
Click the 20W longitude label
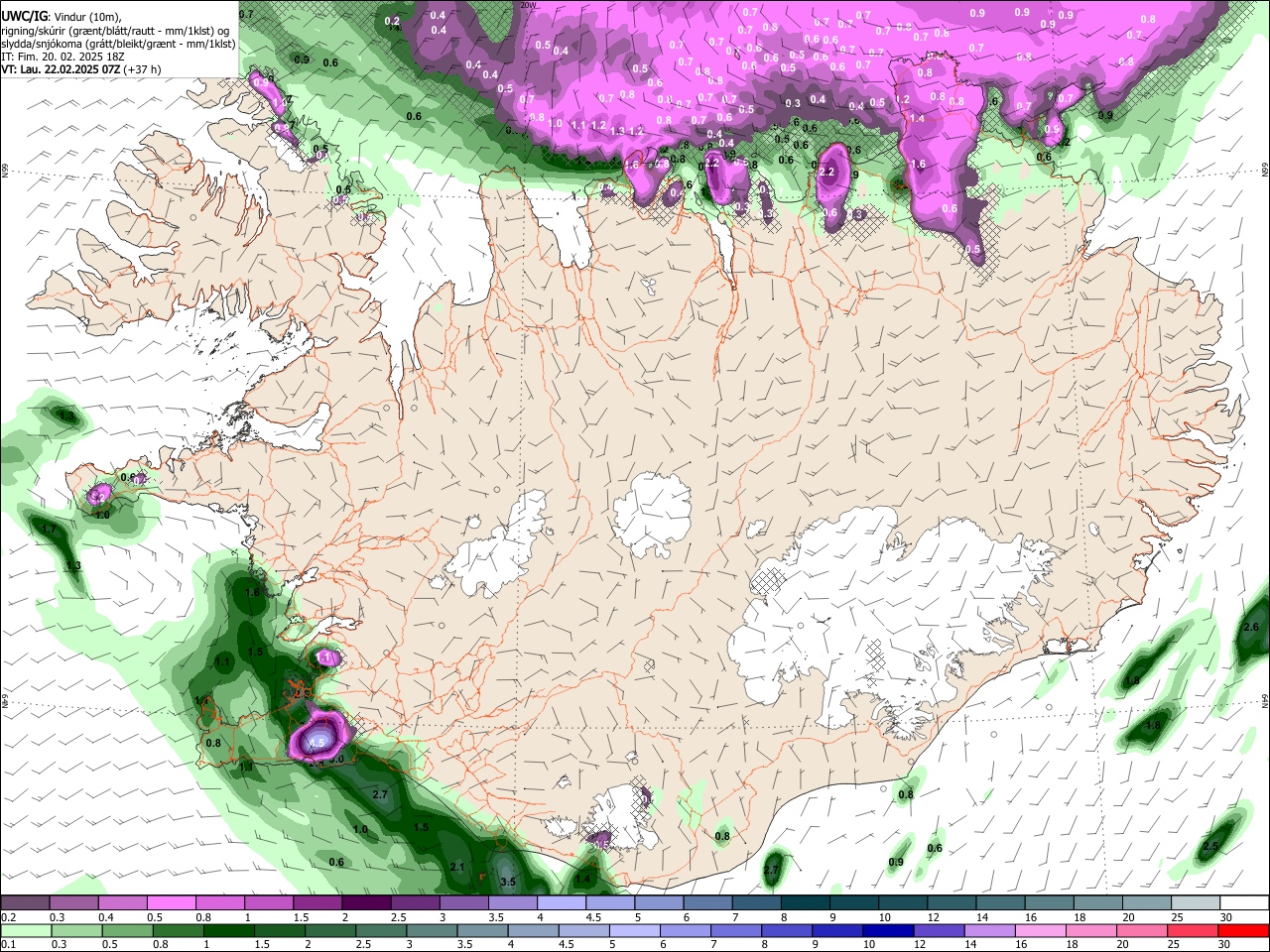(x=529, y=5)
